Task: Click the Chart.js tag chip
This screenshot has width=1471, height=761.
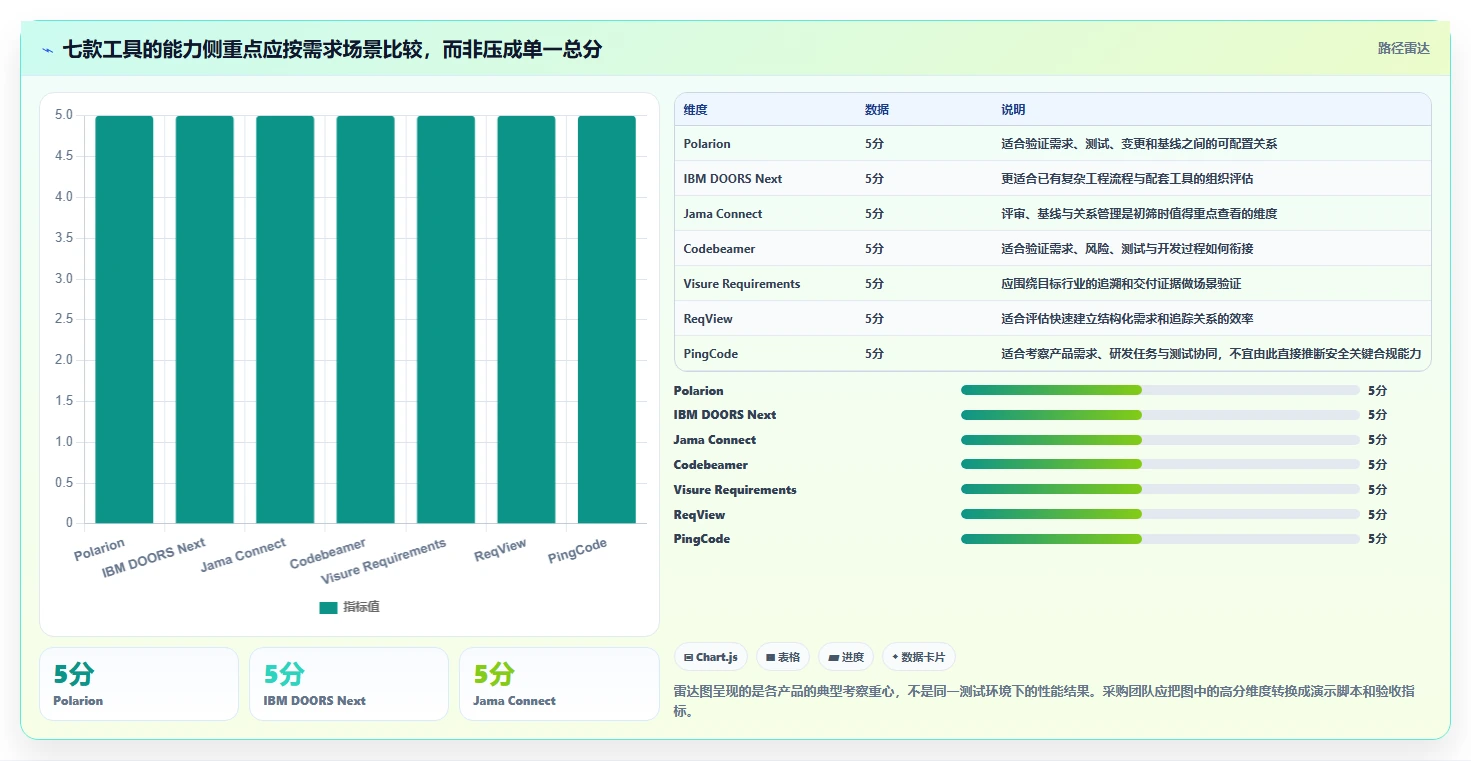Action: coord(711,657)
